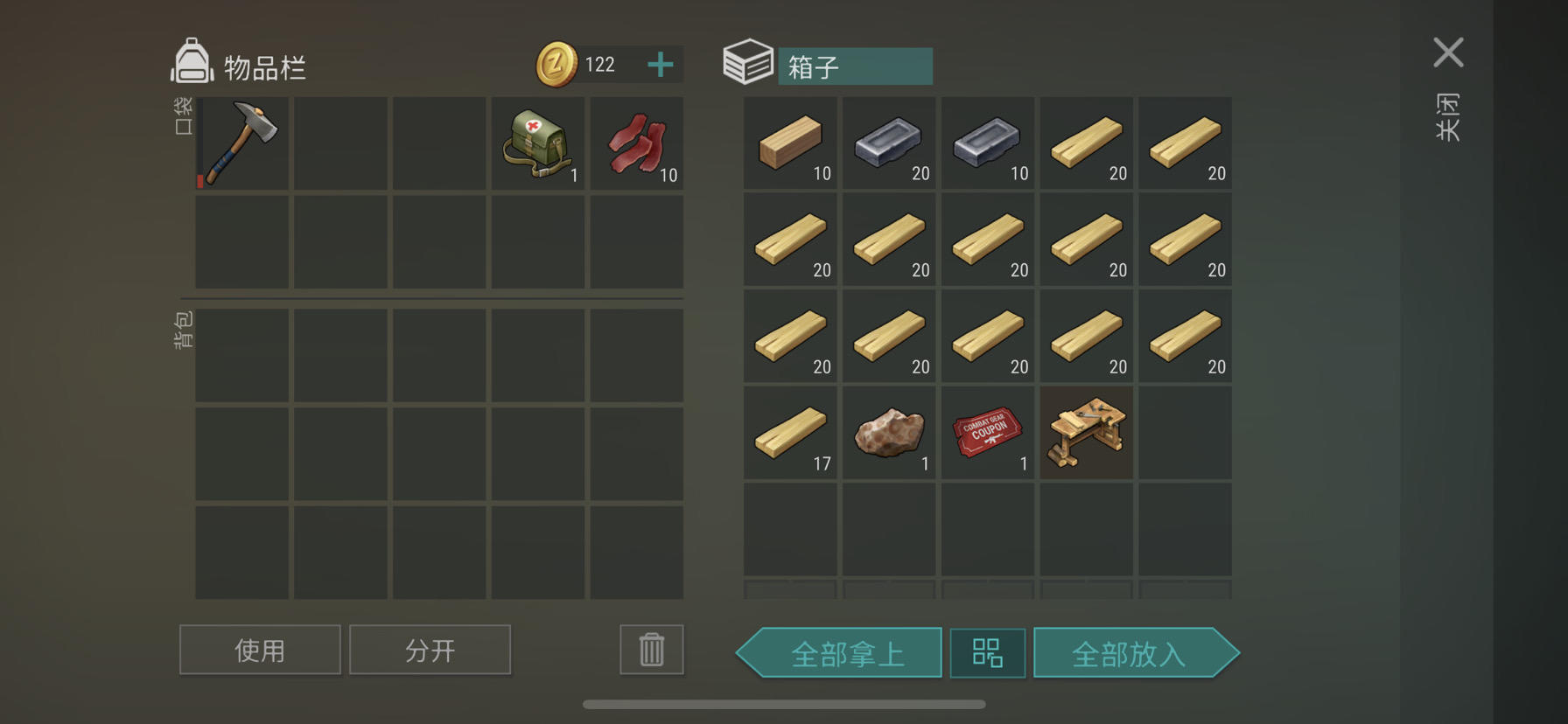Click the 全部拿上 take all button

click(x=840, y=653)
